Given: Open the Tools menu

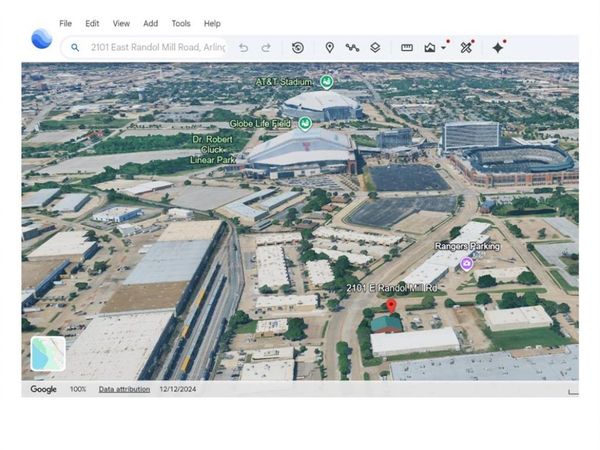Looking at the screenshot, I should coord(181,24).
